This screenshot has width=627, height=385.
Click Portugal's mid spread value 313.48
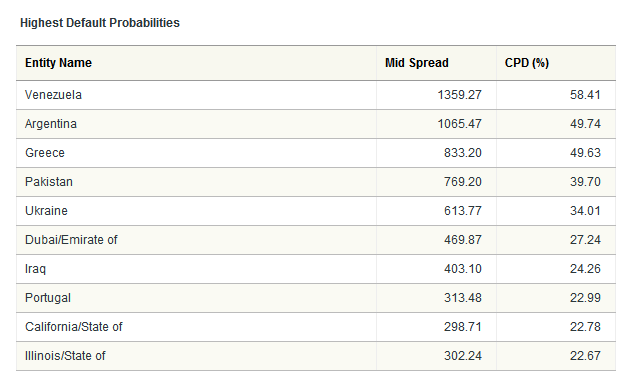pyautogui.click(x=463, y=298)
